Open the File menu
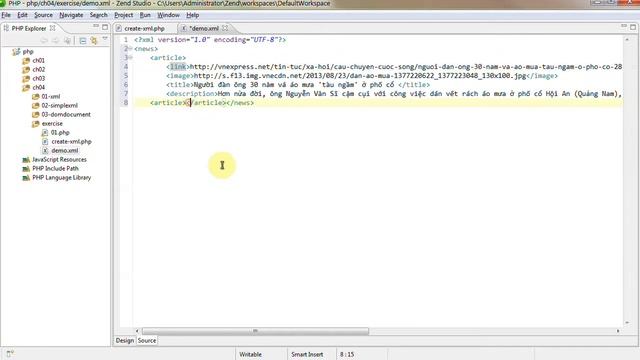 [x=6, y=15]
